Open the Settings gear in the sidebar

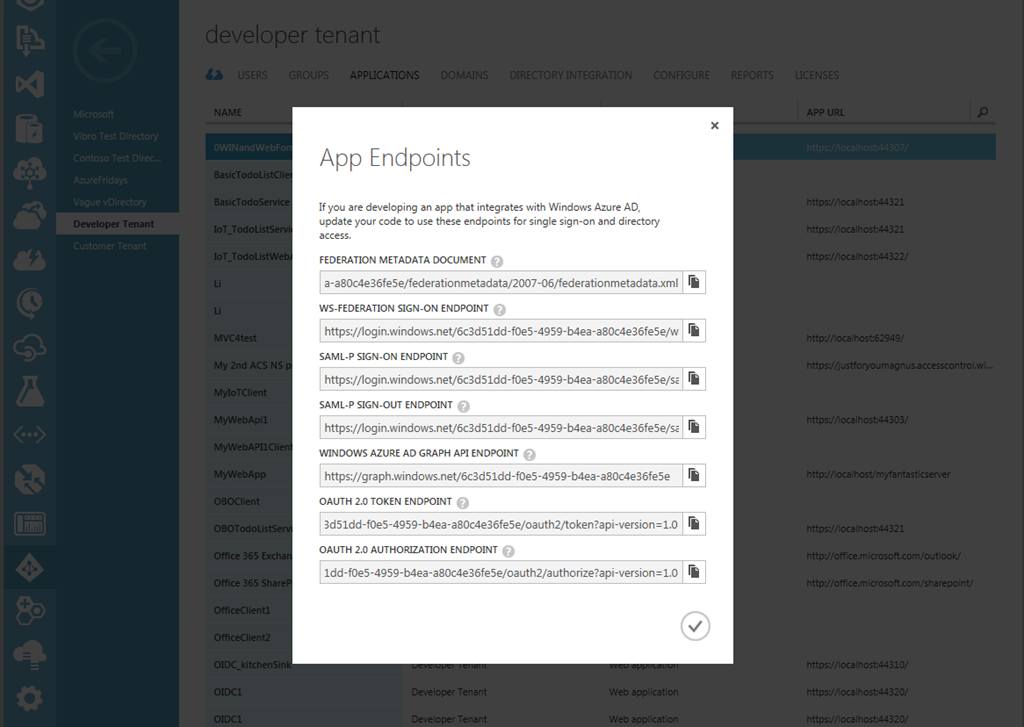tap(29, 698)
